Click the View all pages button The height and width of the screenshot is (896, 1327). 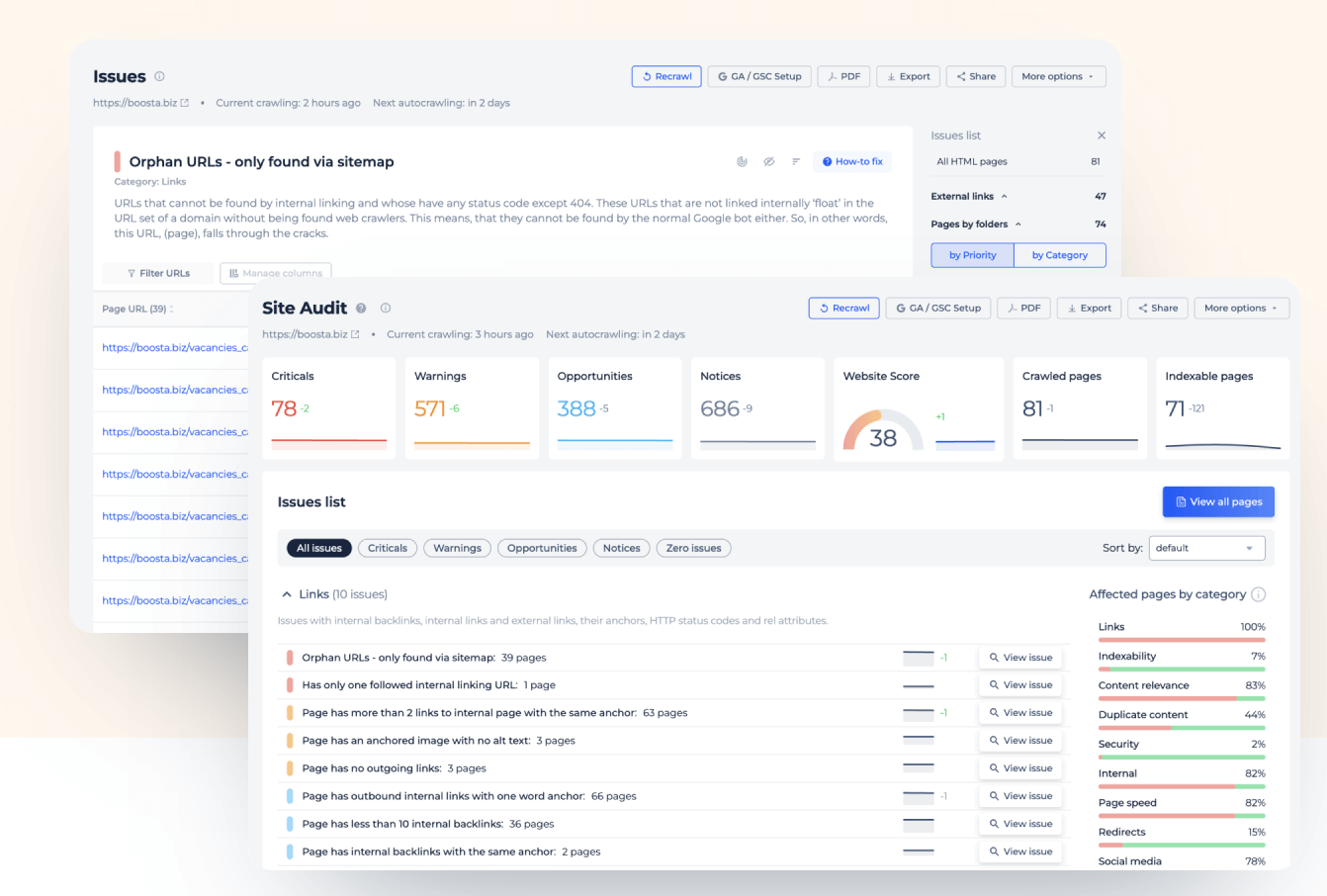(1218, 501)
